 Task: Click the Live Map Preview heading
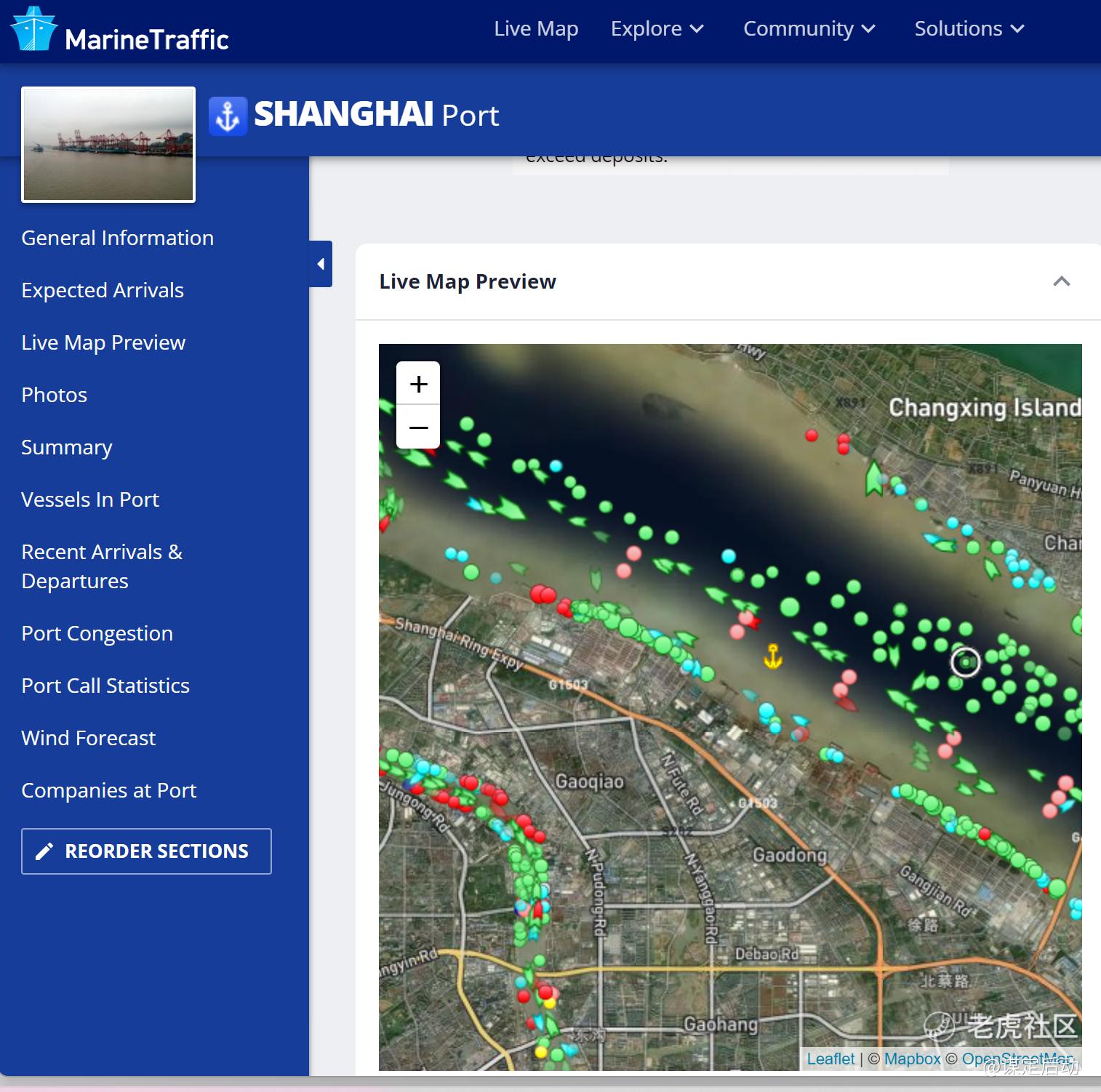tap(468, 281)
